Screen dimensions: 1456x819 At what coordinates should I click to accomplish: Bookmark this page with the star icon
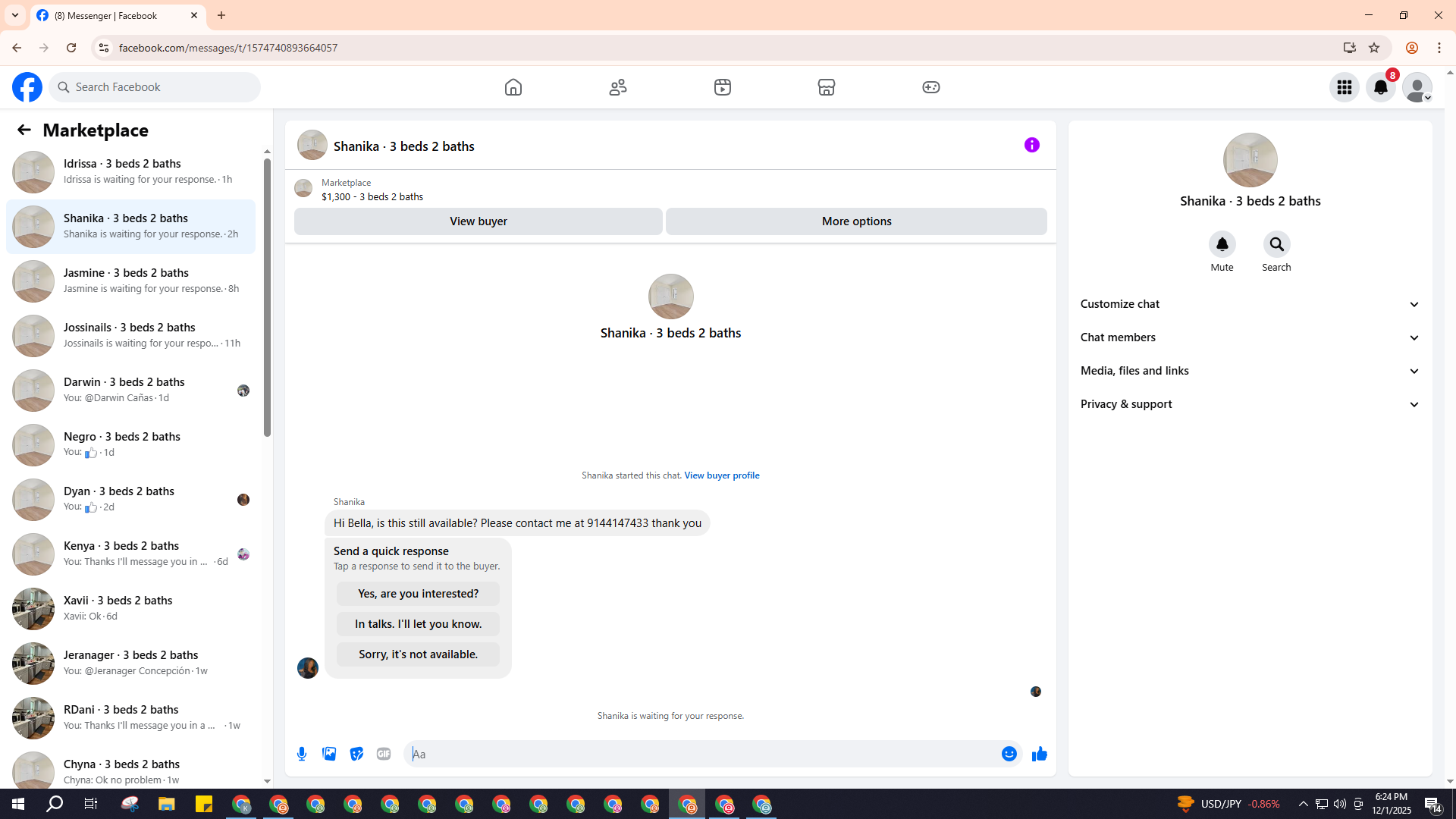pyautogui.click(x=1374, y=48)
